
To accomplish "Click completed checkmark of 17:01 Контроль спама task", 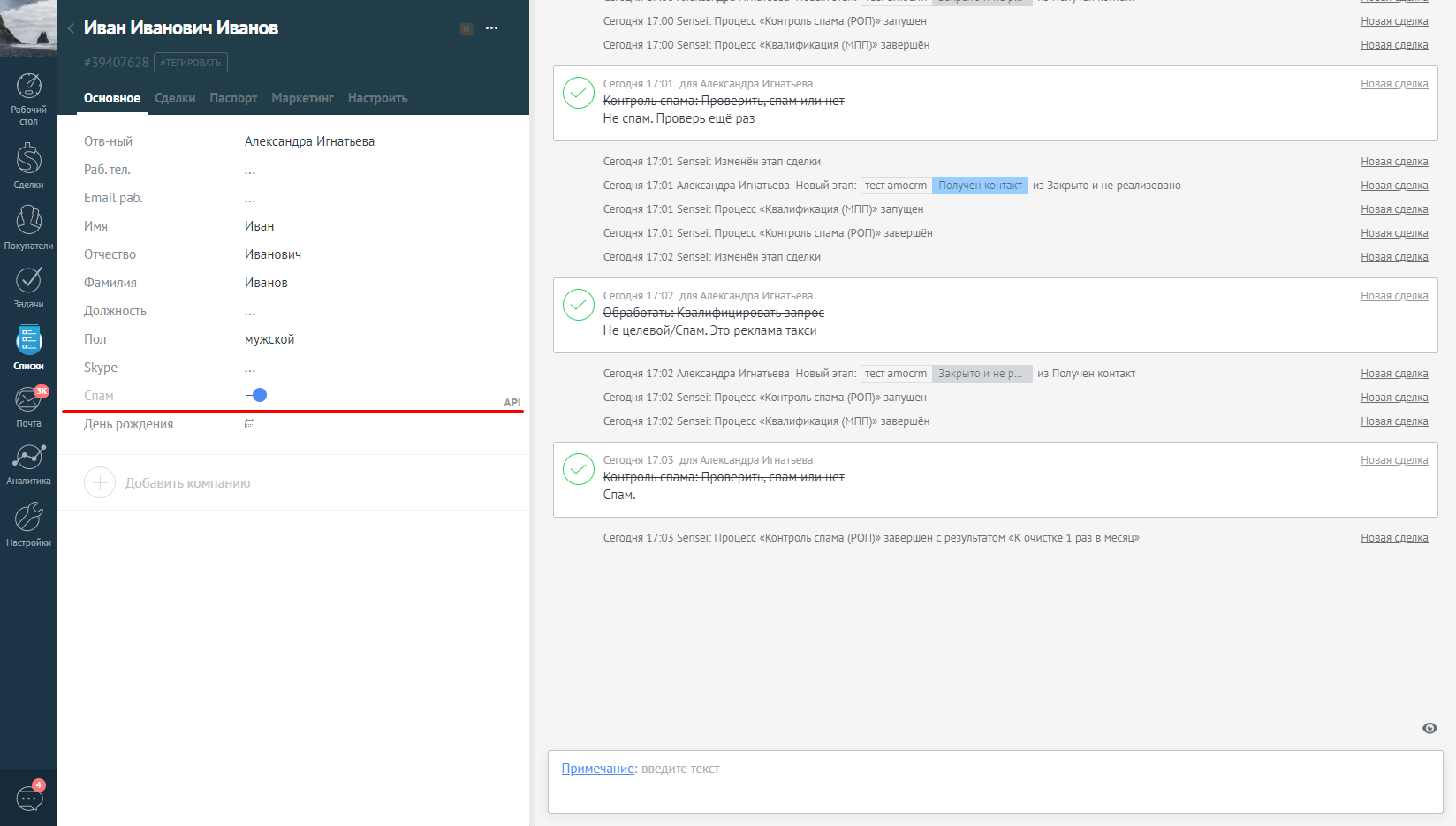I will (579, 93).
